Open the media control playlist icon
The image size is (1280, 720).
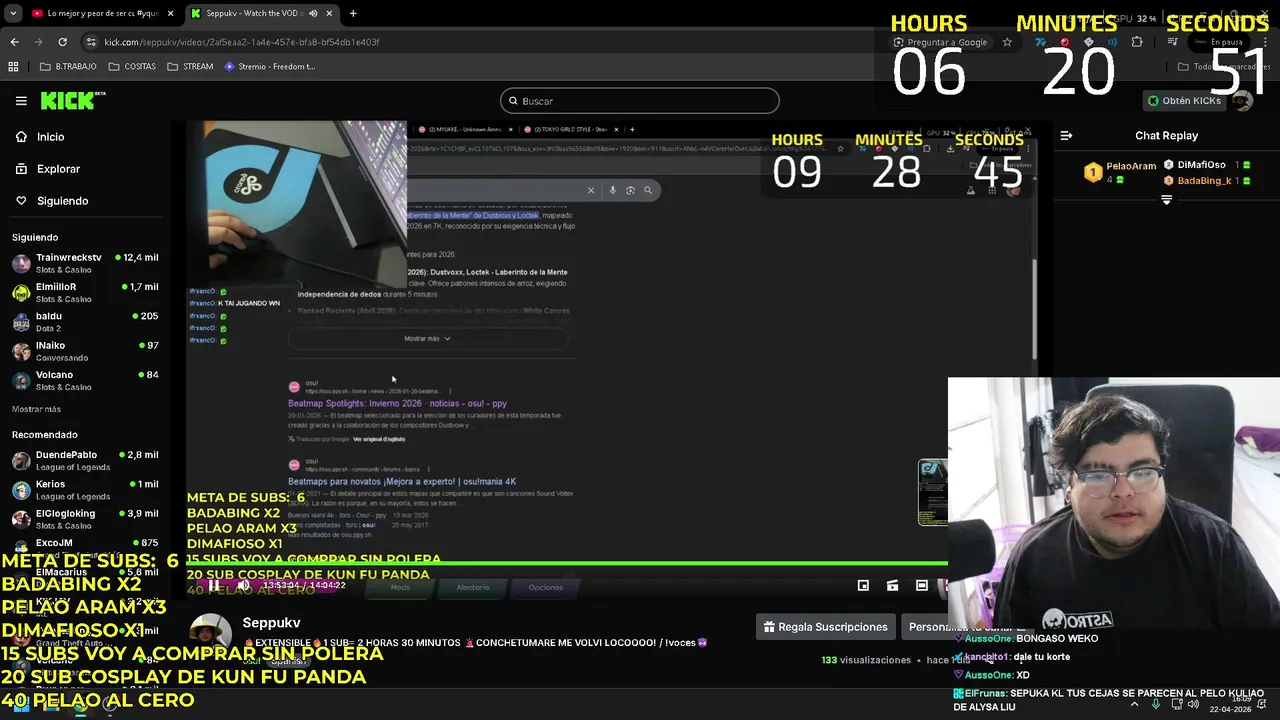pos(1172,42)
